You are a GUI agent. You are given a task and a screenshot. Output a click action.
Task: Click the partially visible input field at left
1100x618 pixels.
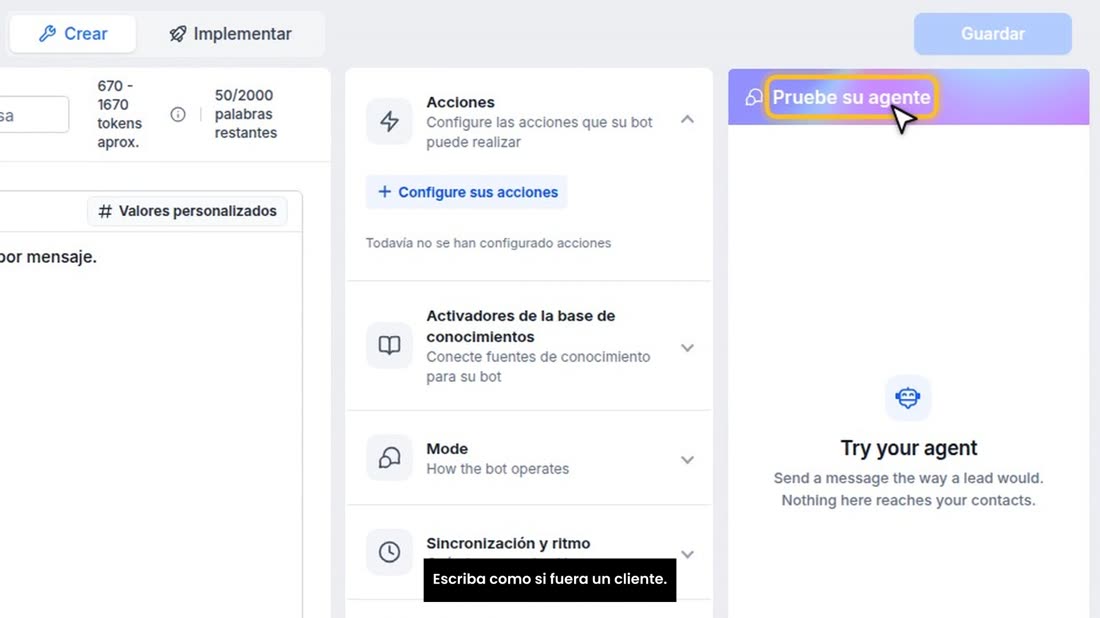click(34, 115)
